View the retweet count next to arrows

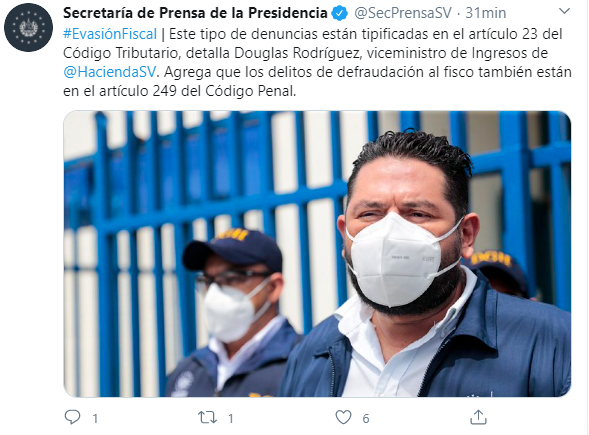(231, 418)
